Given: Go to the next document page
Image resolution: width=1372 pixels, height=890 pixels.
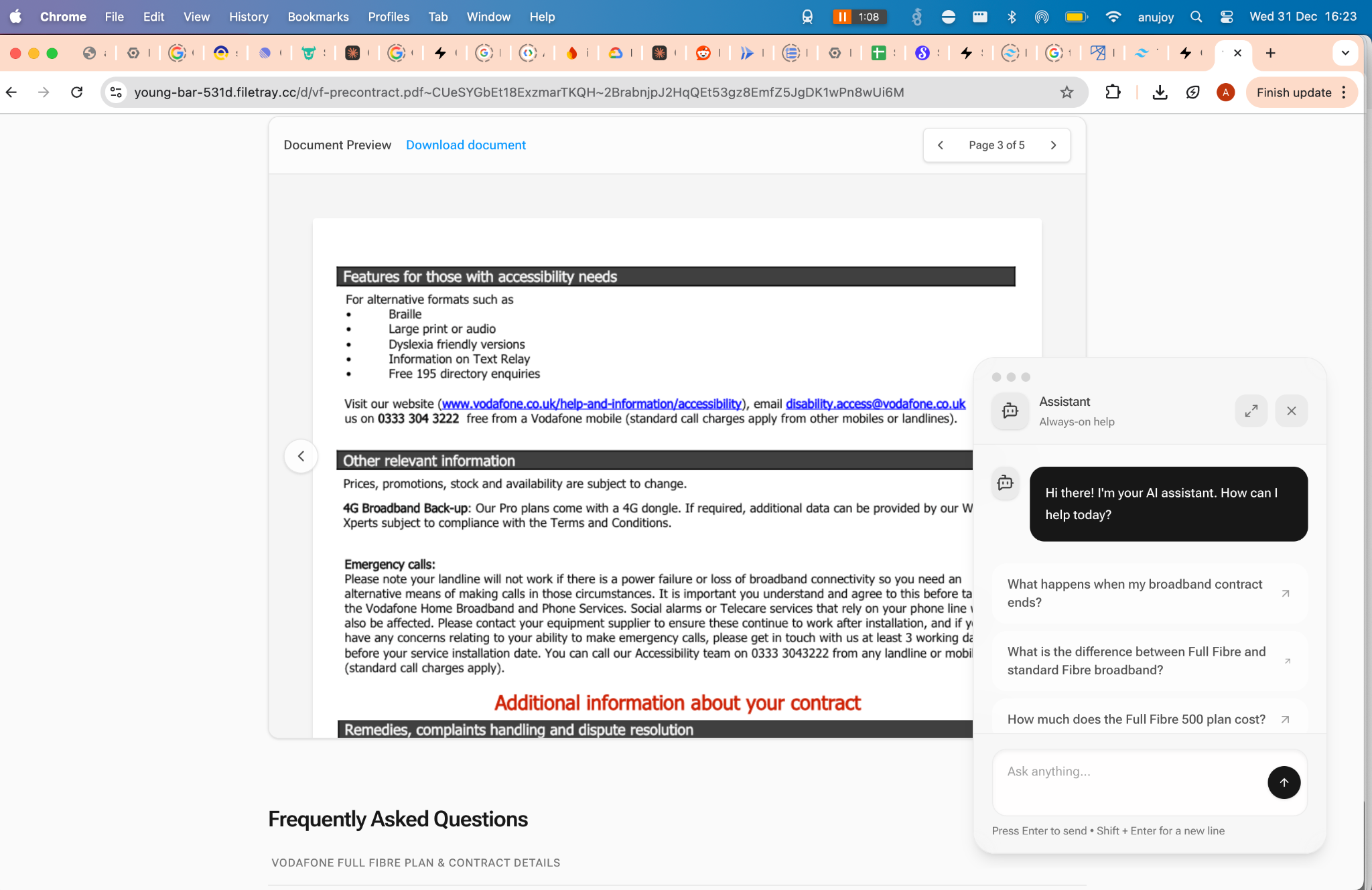Looking at the screenshot, I should click(x=1053, y=145).
